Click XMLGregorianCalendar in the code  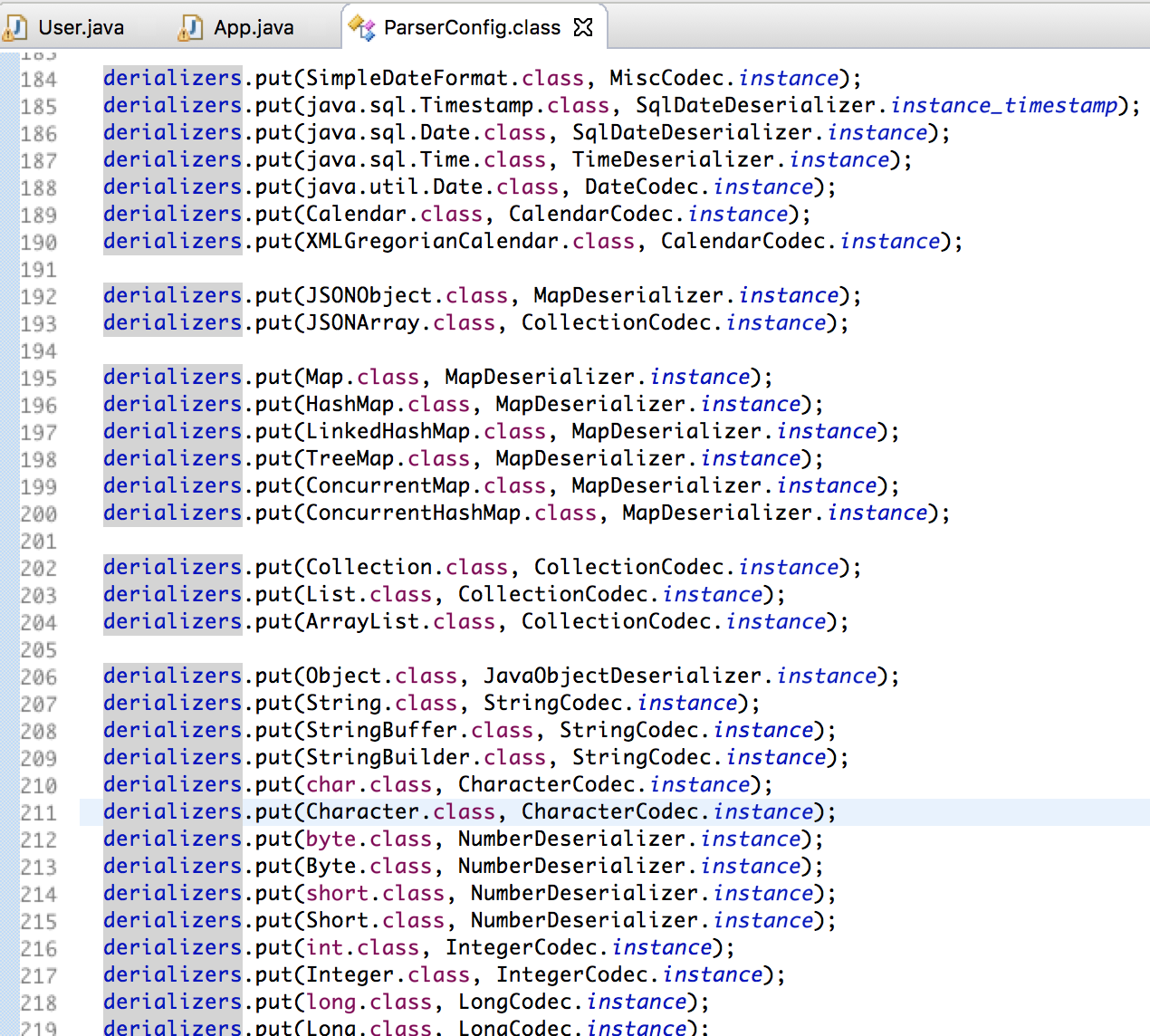click(433, 241)
